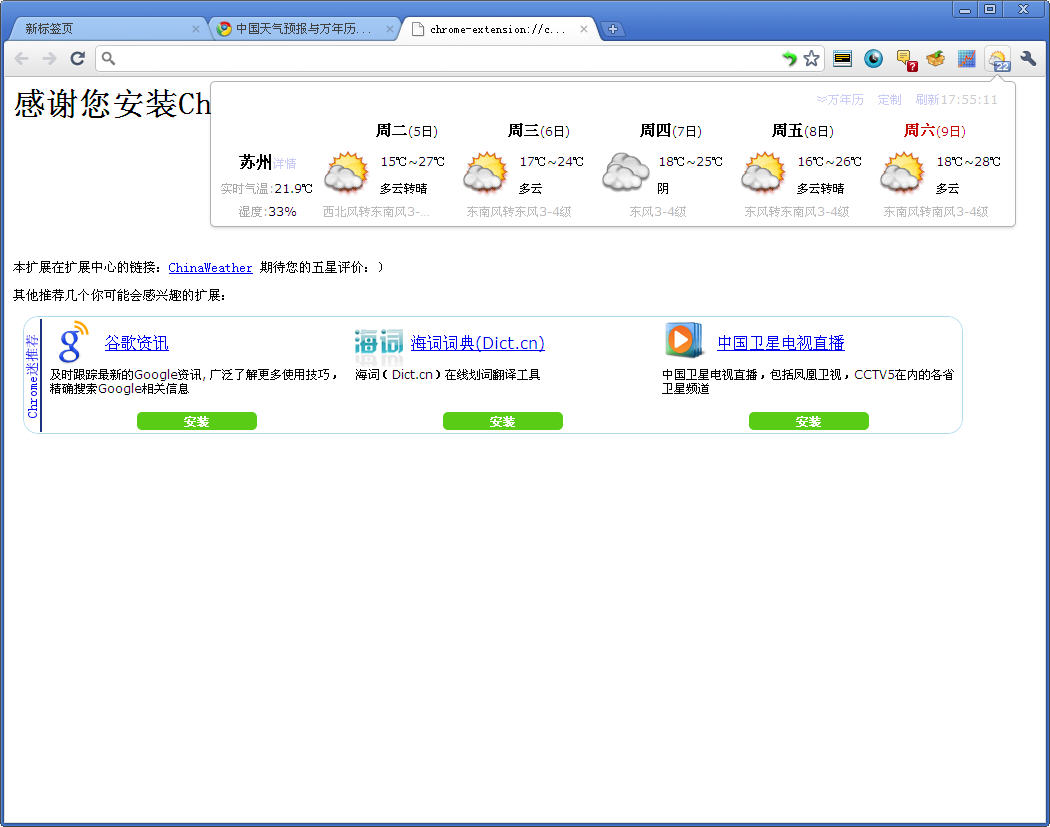Screen dimensions: 1050x827
Task: Close the 新标签页 tab
Action: tap(196, 29)
